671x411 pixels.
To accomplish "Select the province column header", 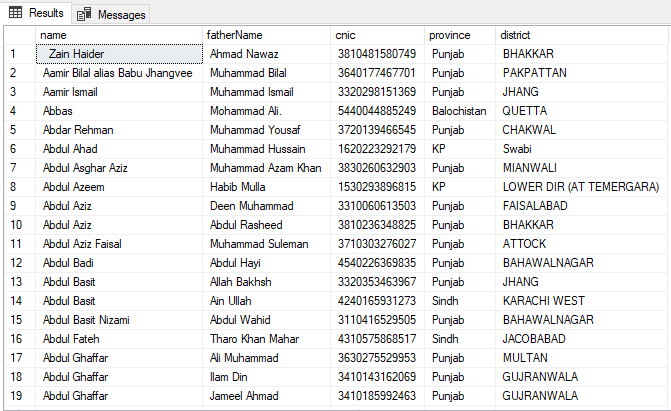I will click(x=459, y=35).
